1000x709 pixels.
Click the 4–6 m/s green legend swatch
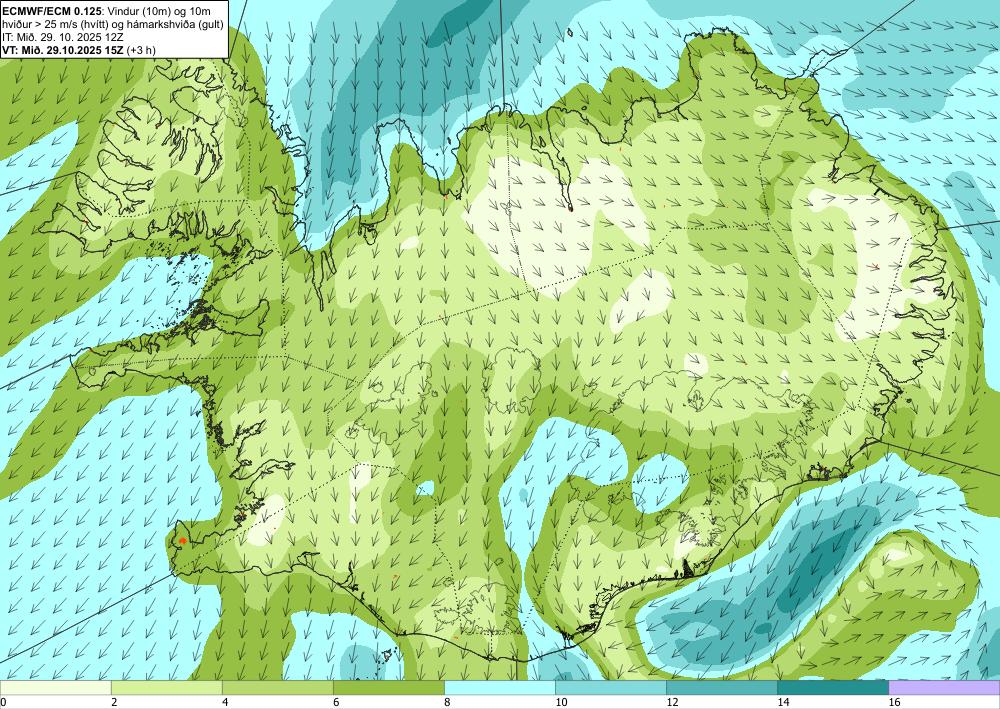click(x=277, y=687)
